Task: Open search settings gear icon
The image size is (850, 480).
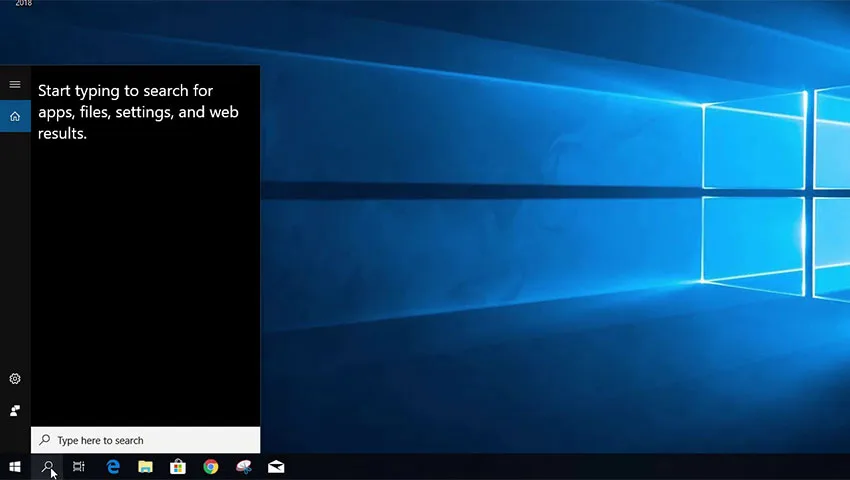Action: tap(15, 379)
